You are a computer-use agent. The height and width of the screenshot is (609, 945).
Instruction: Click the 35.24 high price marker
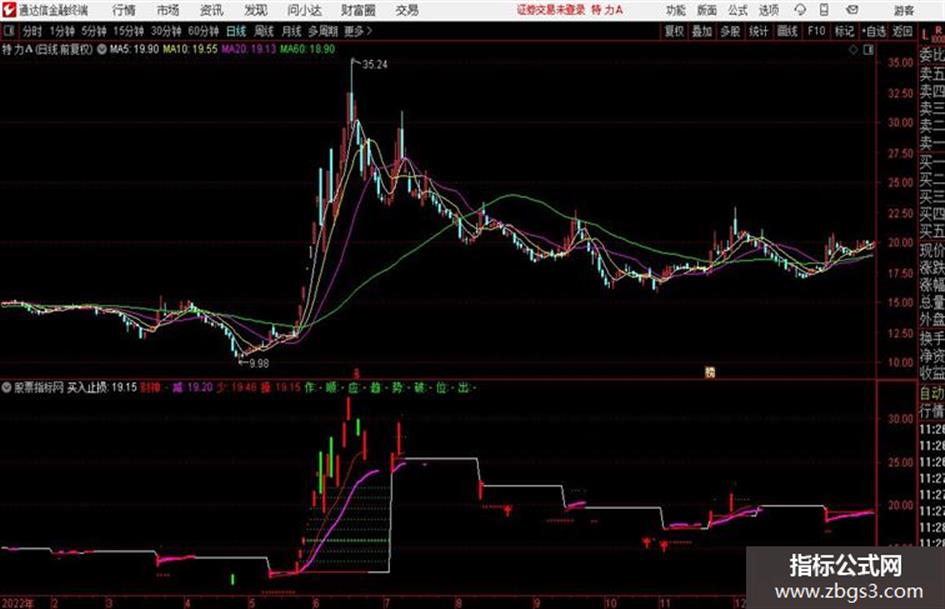coord(374,65)
